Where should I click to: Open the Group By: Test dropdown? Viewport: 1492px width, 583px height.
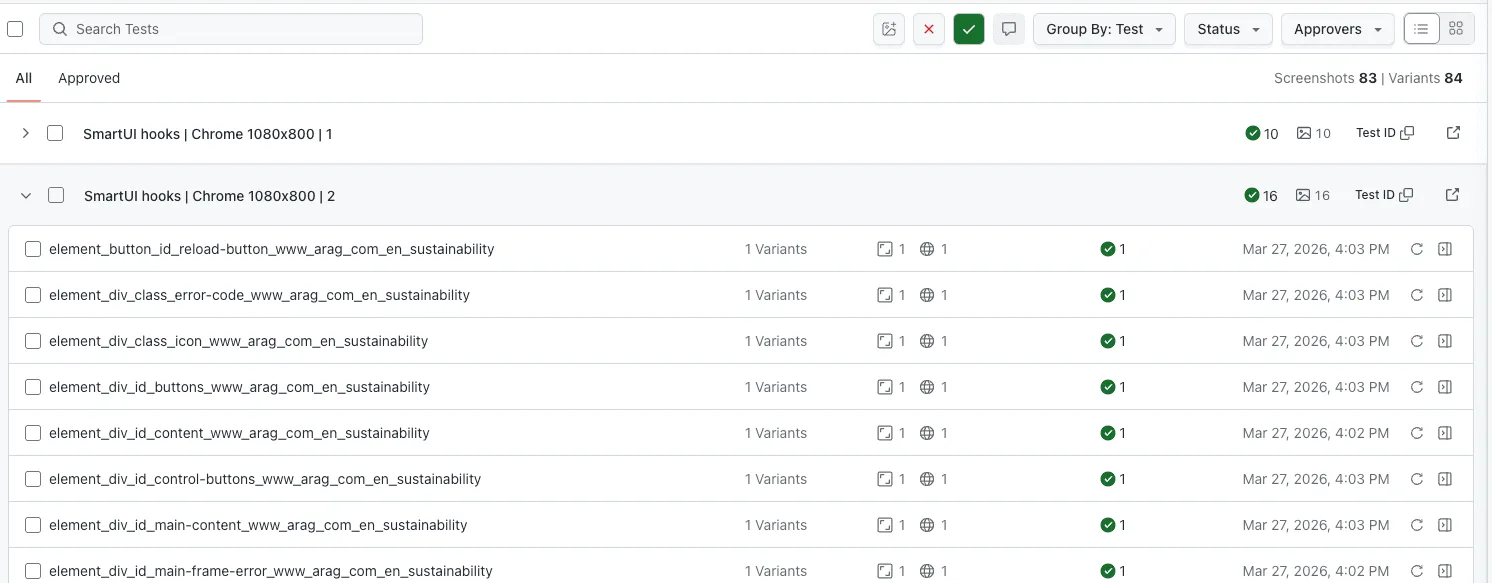(1104, 29)
